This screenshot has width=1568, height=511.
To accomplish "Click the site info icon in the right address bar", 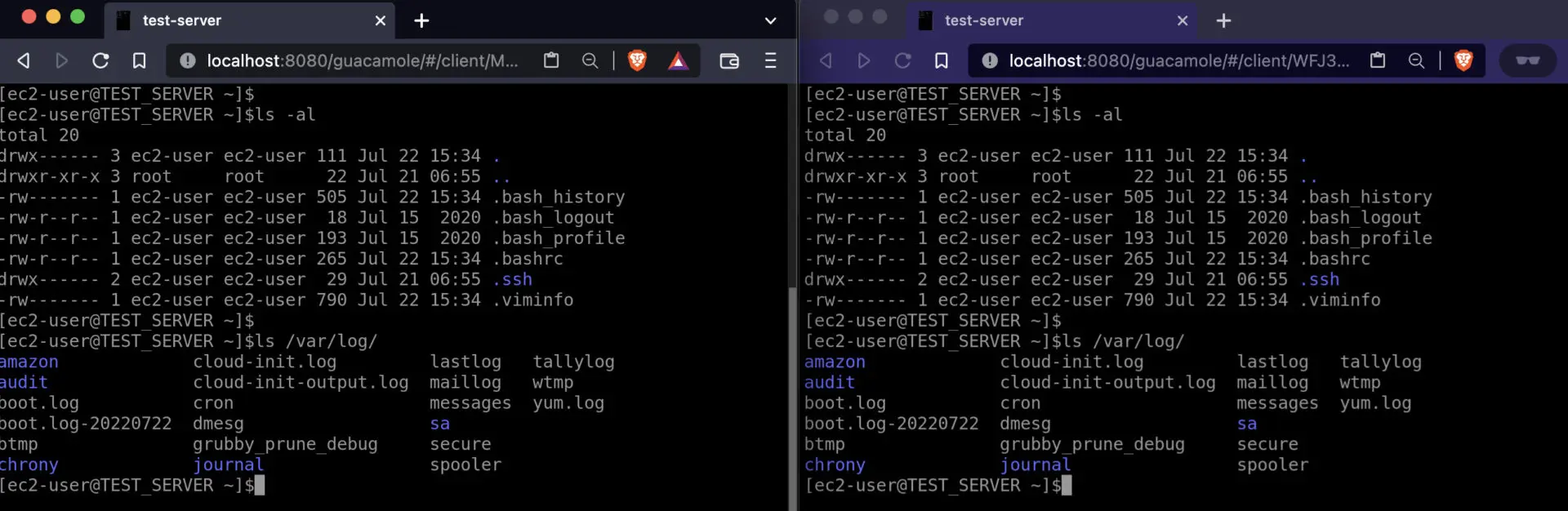I will pos(990,60).
